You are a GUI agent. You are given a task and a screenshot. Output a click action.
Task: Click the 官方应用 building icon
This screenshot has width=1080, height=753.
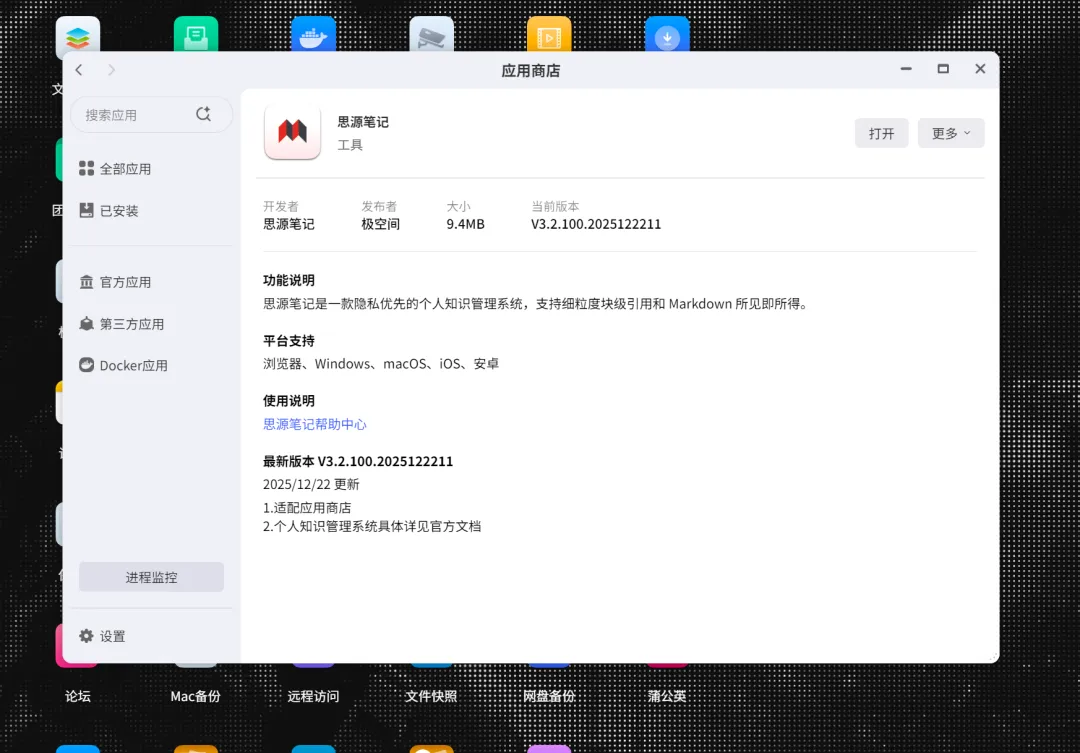click(x=86, y=282)
